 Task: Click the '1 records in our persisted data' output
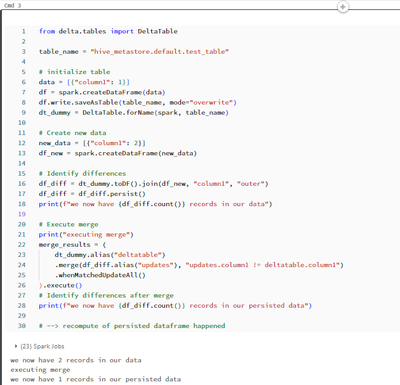pyautogui.click(x=119, y=379)
